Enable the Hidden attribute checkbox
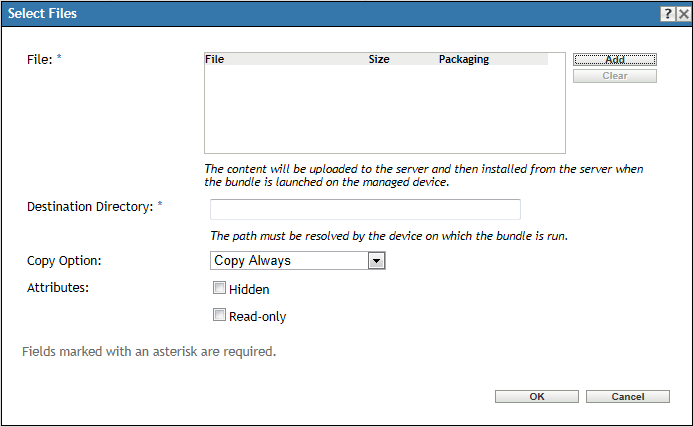This screenshot has width=693, height=427. (x=220, y=289)
